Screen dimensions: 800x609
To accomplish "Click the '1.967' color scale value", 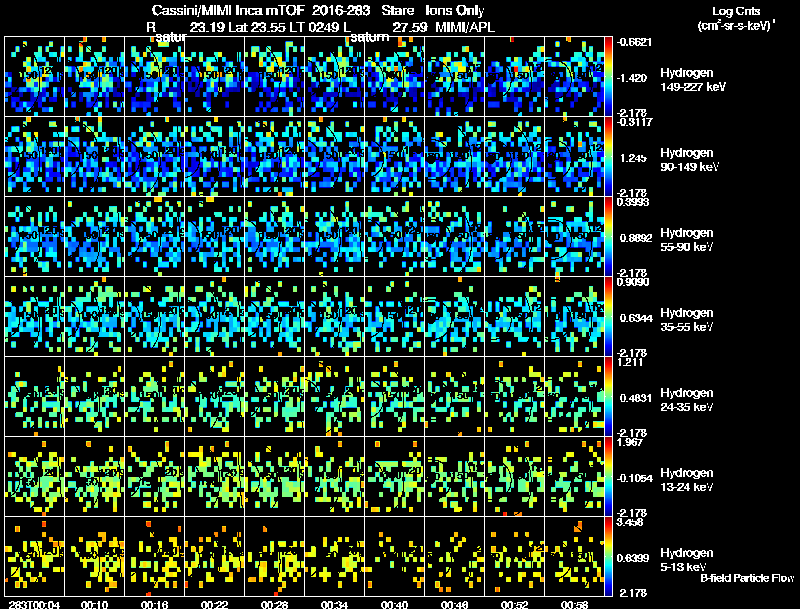I will tap(630, 442).
